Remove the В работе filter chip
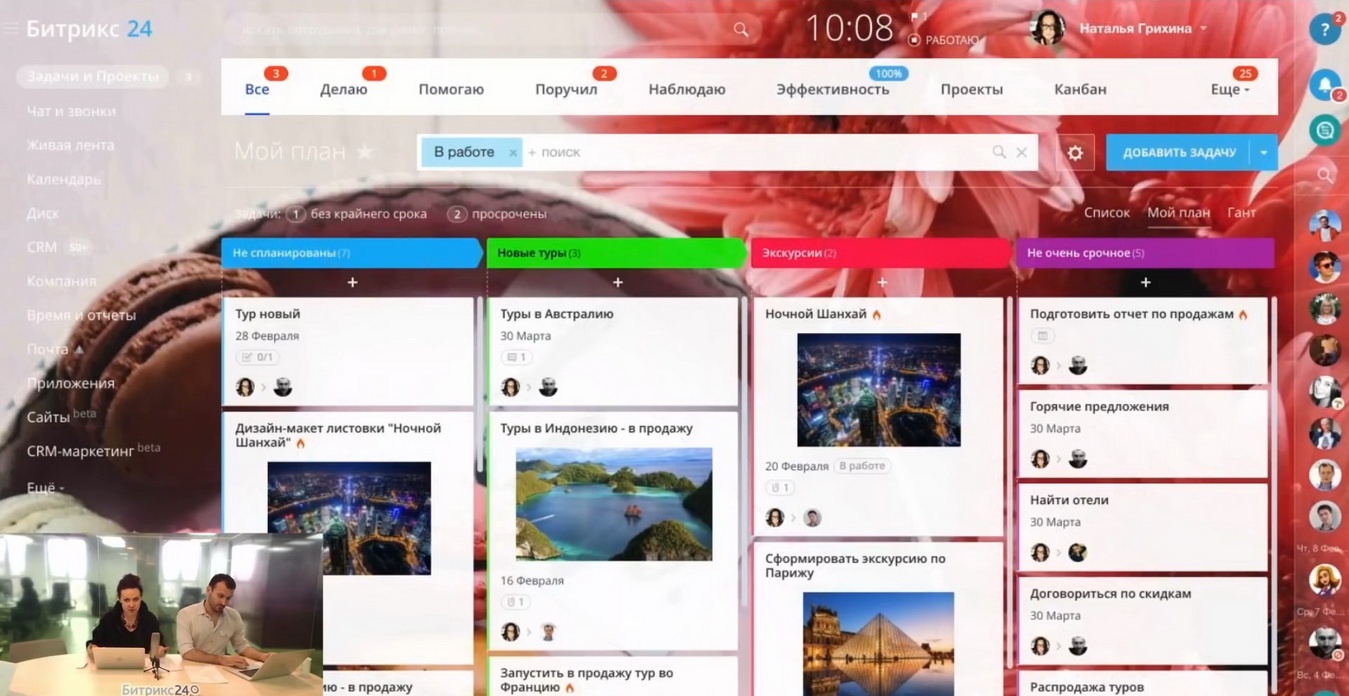The height and width of the screenshot is (696, 1349). pos(513,153)
